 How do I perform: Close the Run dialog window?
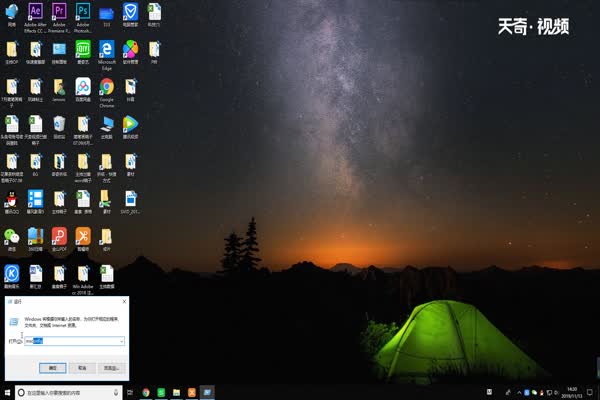point(124,302)
